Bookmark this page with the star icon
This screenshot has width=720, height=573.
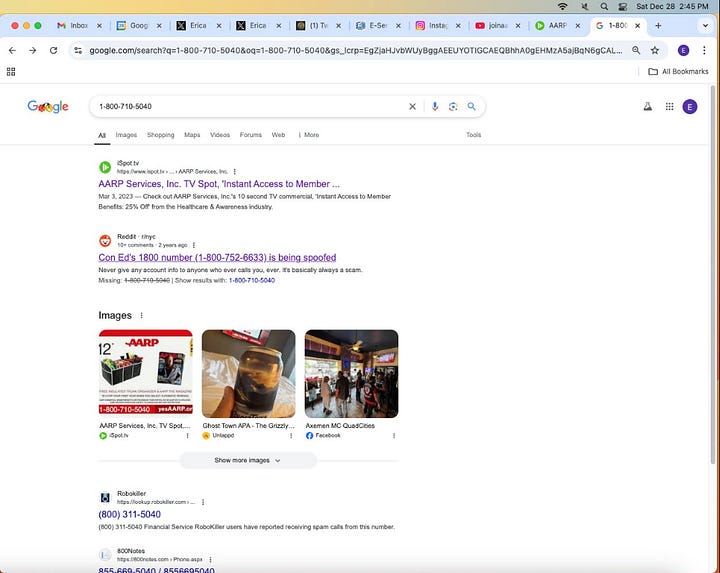(x=655, y=51)
